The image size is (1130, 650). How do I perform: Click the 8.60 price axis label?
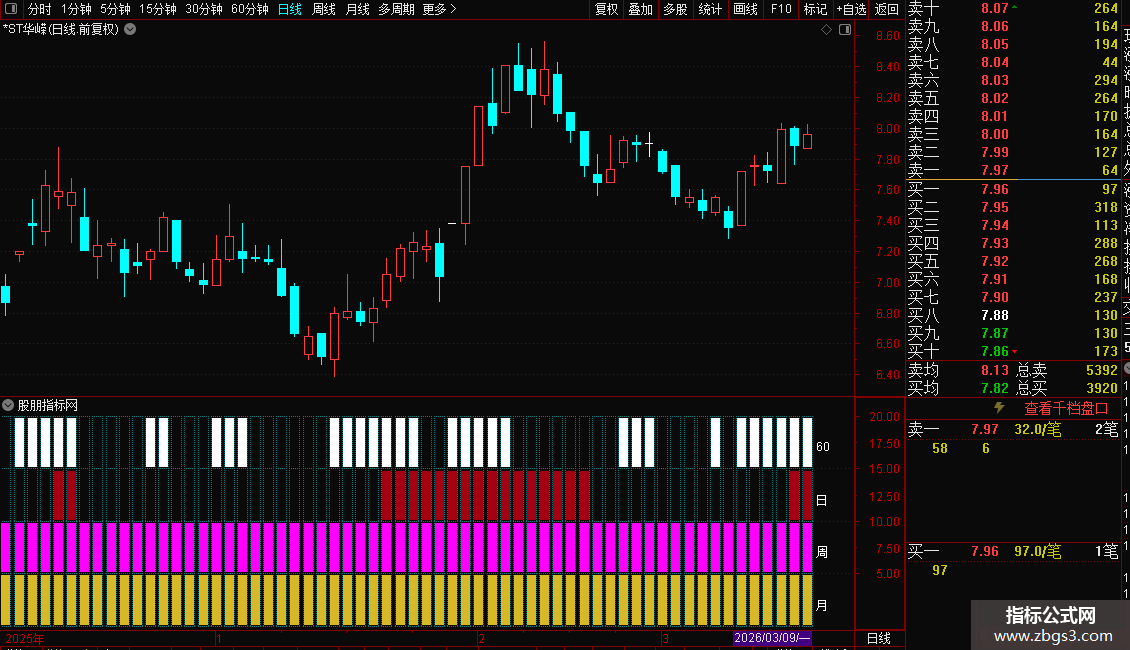[x=888, y=35]
